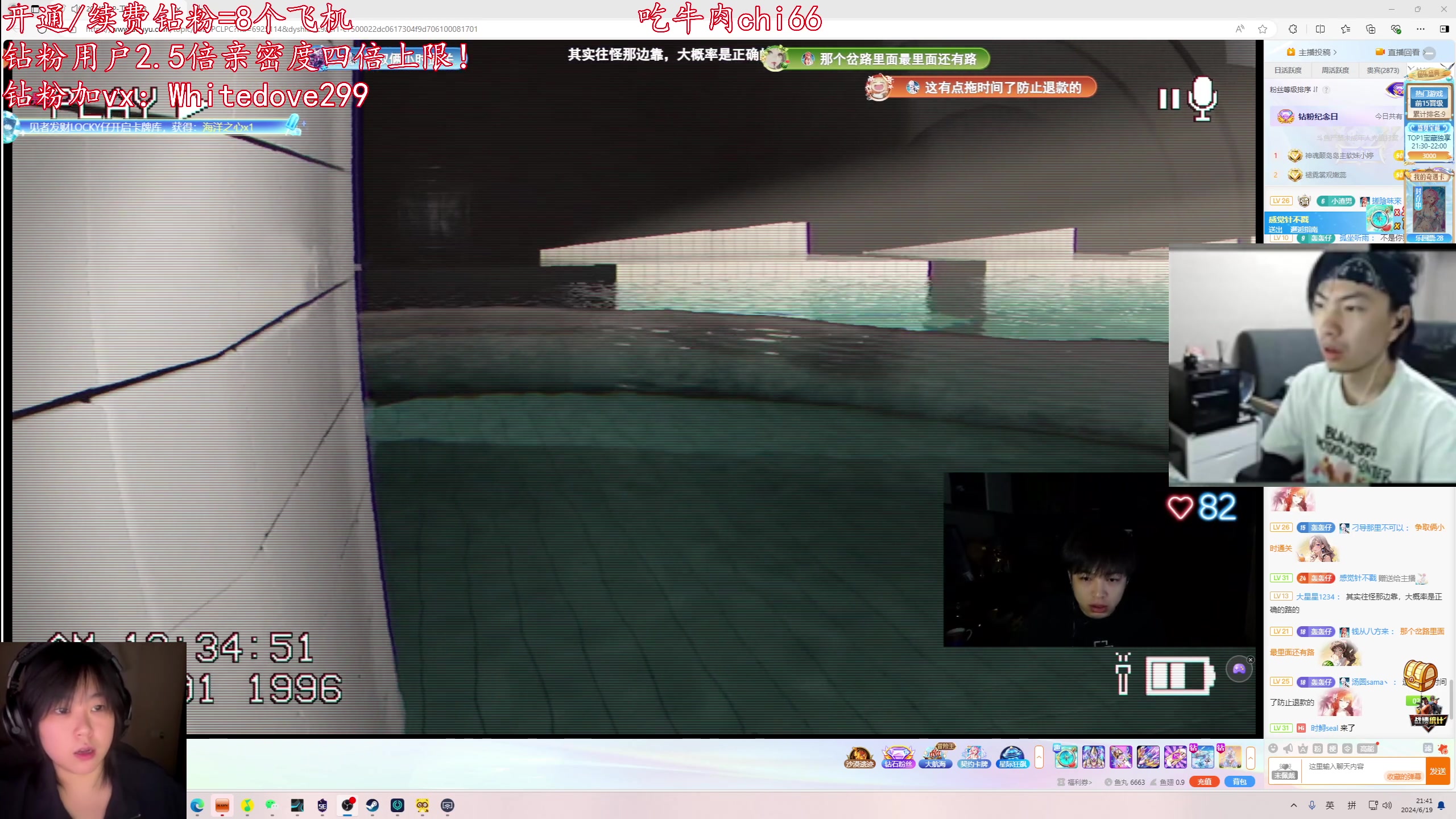This screenshot has width=1456, height=819.
Task: Click the 钻石粉丝 diamond fan icon
Action: [897, 757]
